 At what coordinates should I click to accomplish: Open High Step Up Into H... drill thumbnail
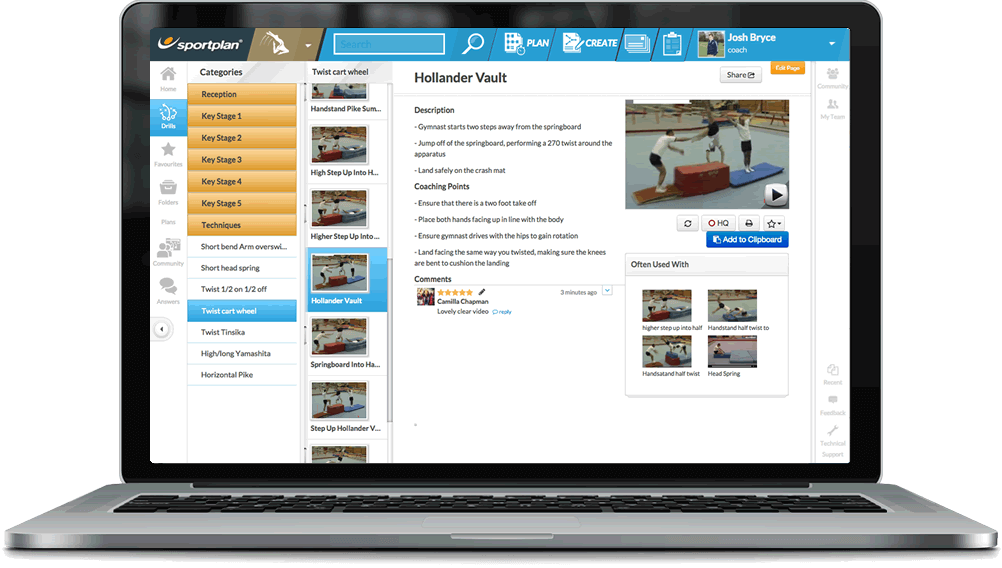(x=339, y=144)
